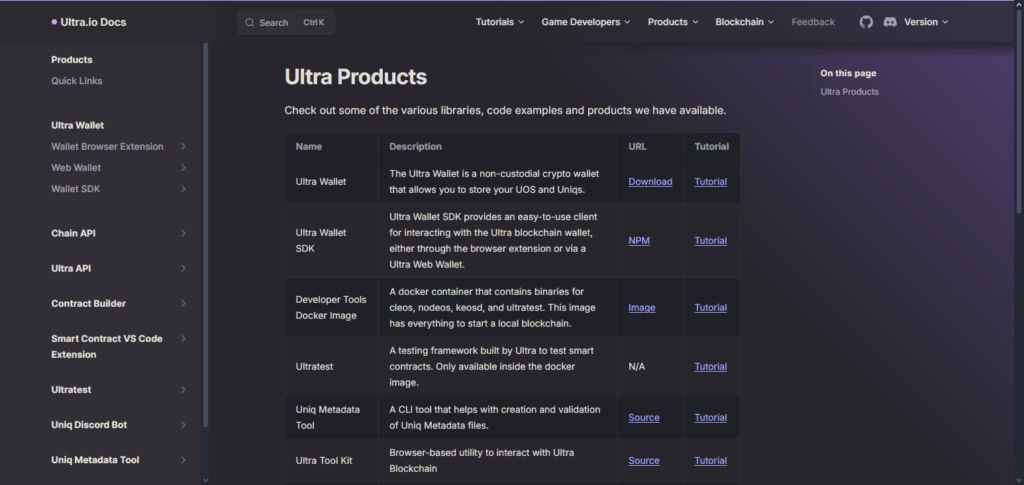Open the Blockchain dropdown menu

coord(744,22)
